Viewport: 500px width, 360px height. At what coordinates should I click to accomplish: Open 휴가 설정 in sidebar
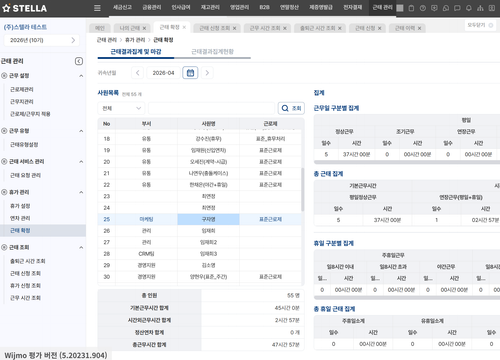20,206
